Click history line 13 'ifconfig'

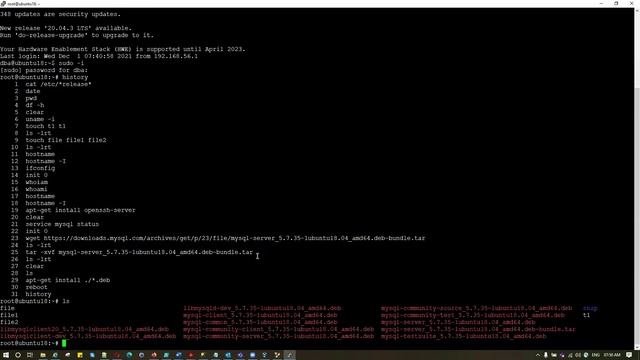pos(40,168)
